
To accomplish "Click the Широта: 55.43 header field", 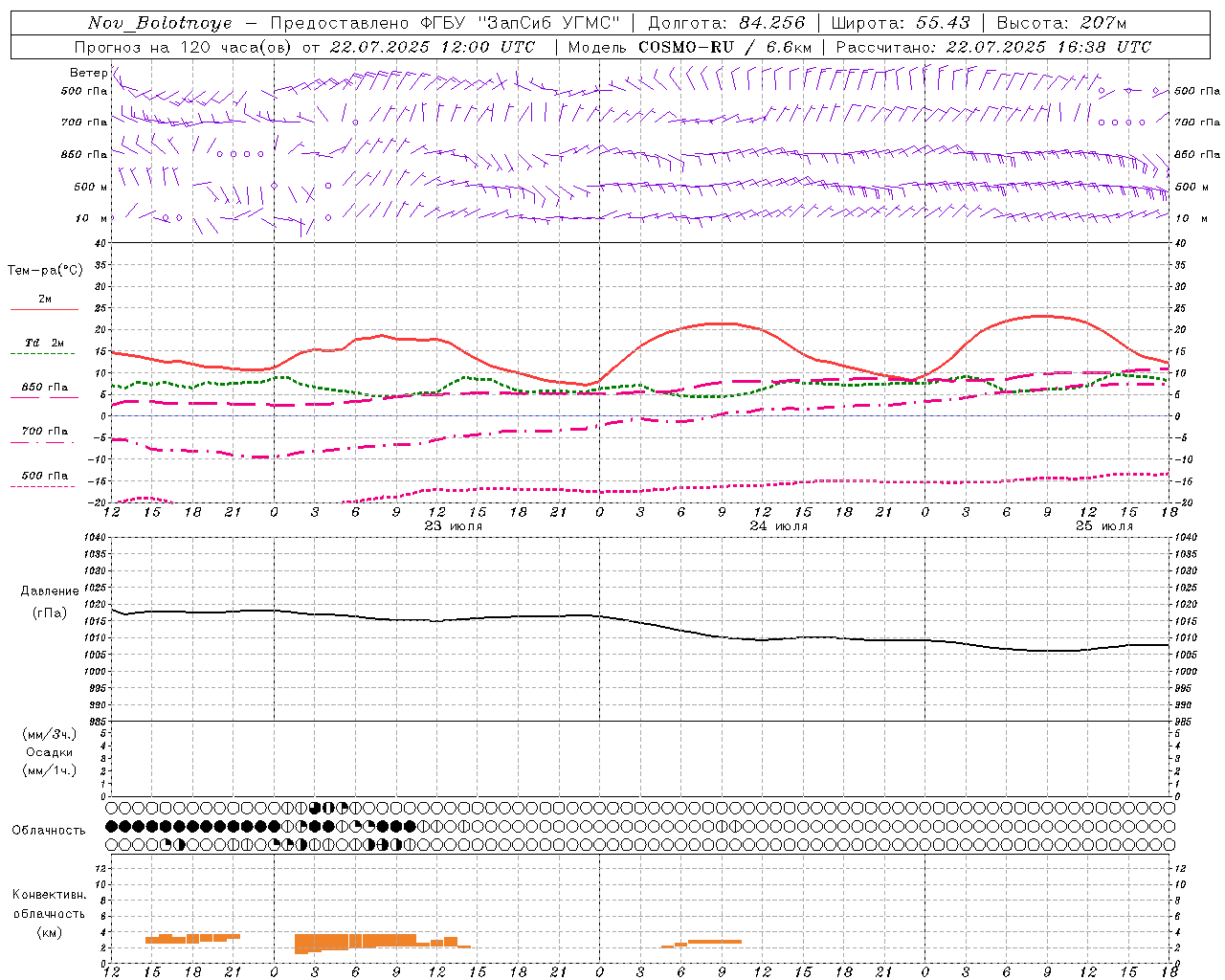I will click(x=901, y=23).
